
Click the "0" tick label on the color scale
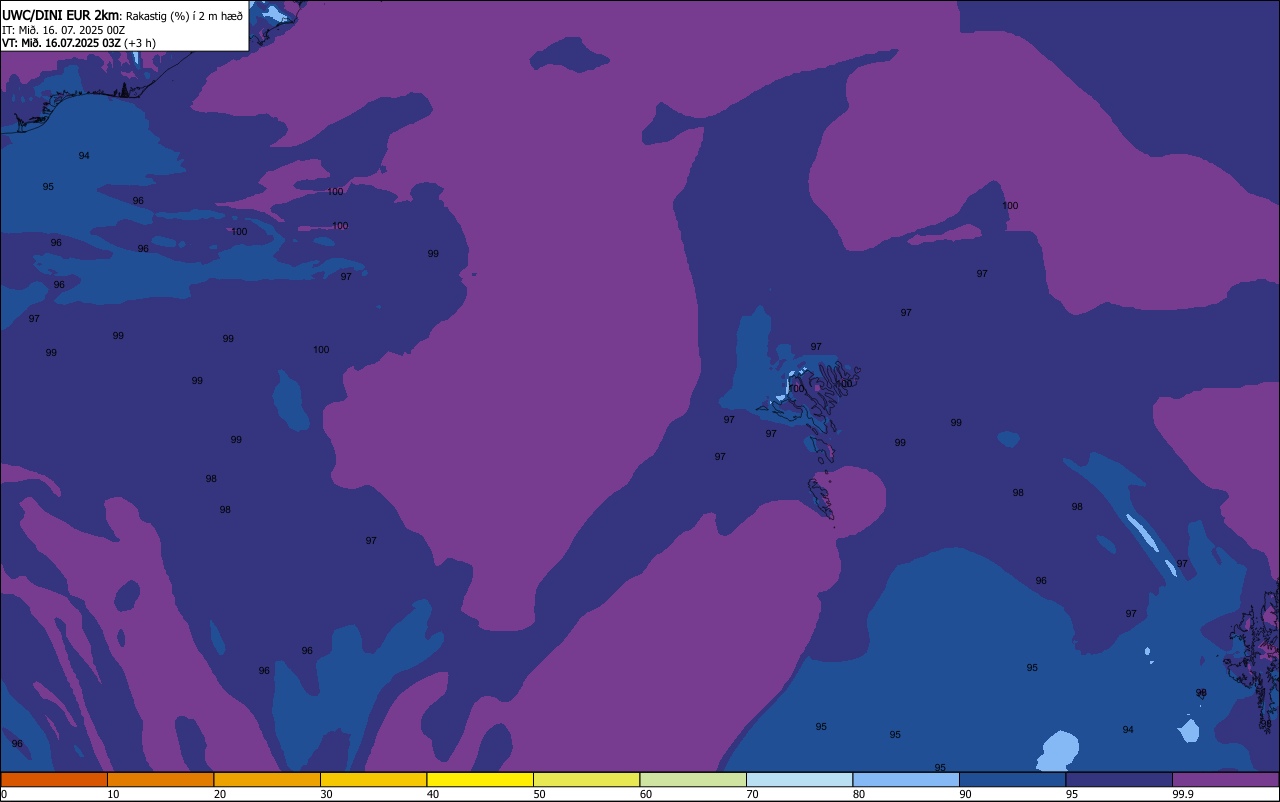tap(4, 794)
